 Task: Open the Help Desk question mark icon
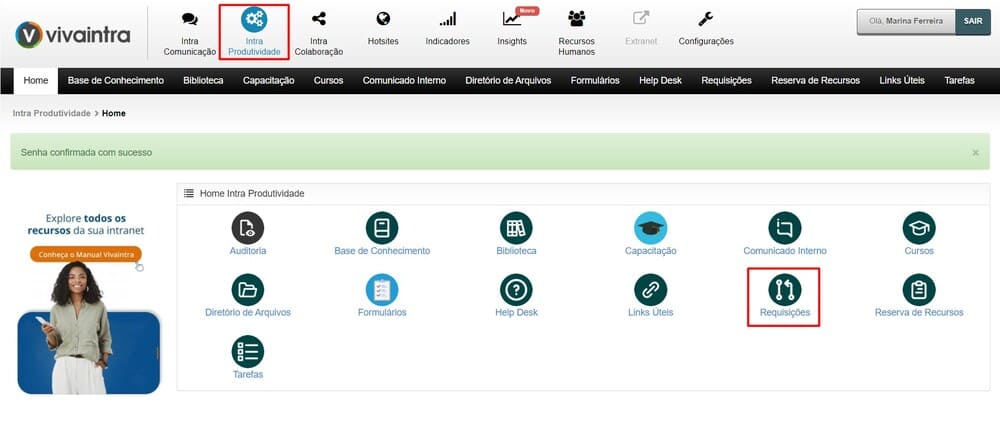516,290
